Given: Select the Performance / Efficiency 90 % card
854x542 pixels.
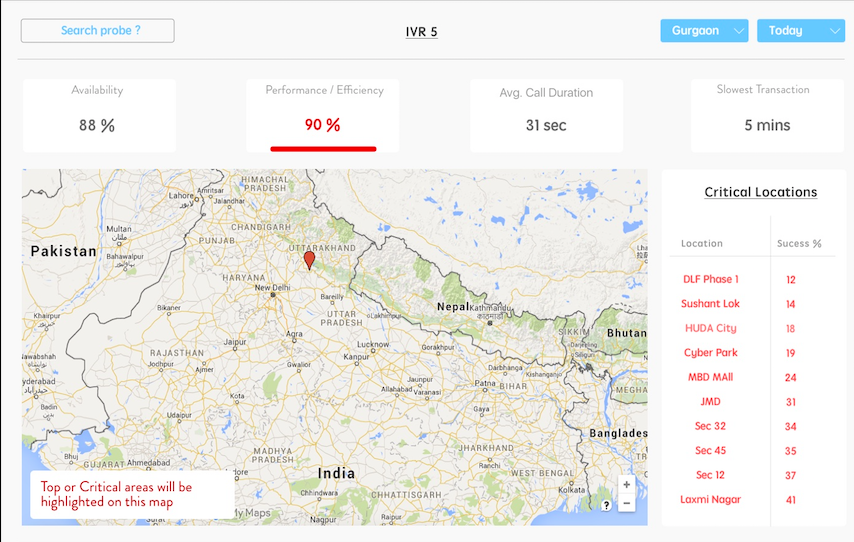Looking at the screenshot, I should click(322, 115).
